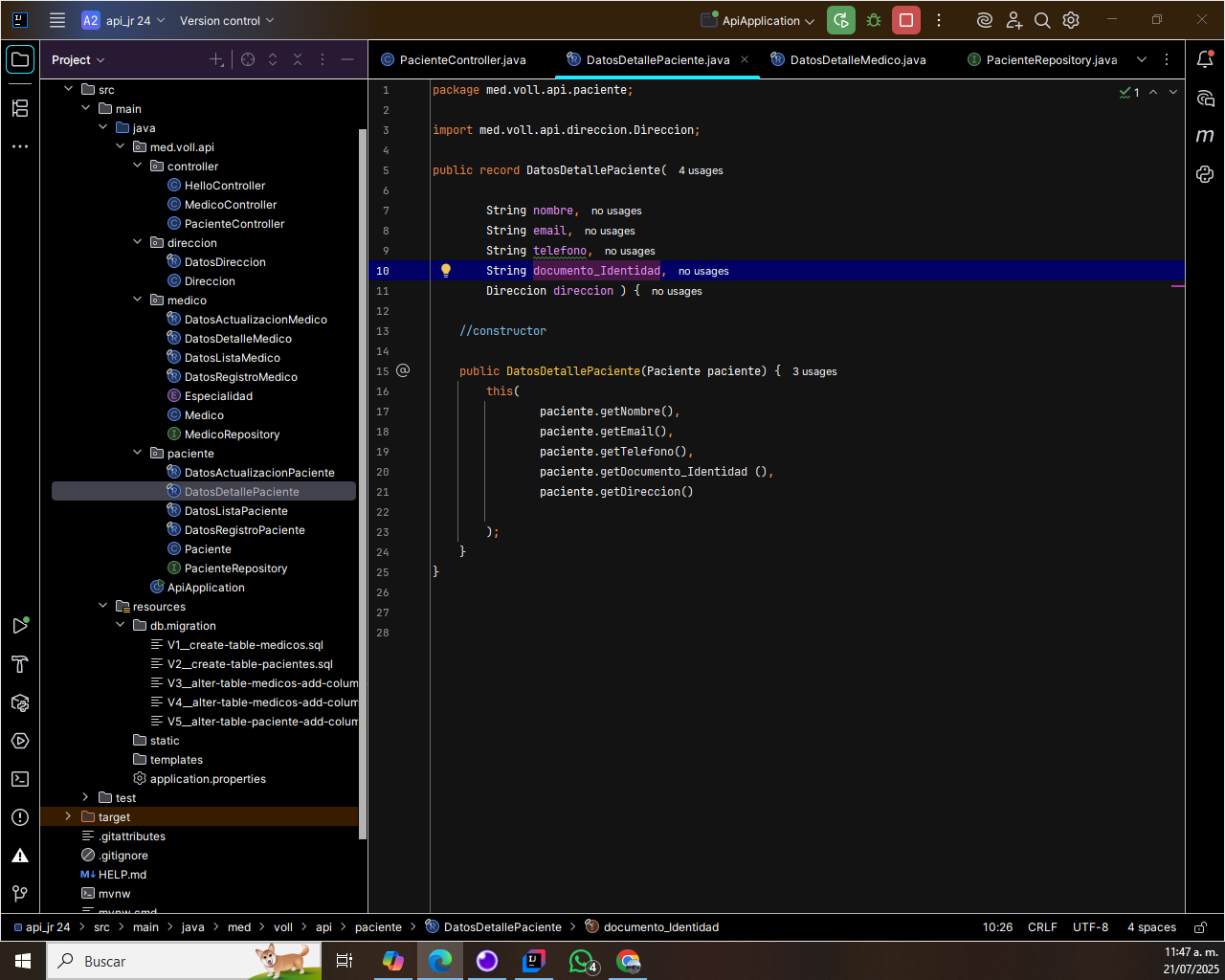1225x980 pixels.
Task: Add new file plus icon in Project panel
Action: (216, 59)
